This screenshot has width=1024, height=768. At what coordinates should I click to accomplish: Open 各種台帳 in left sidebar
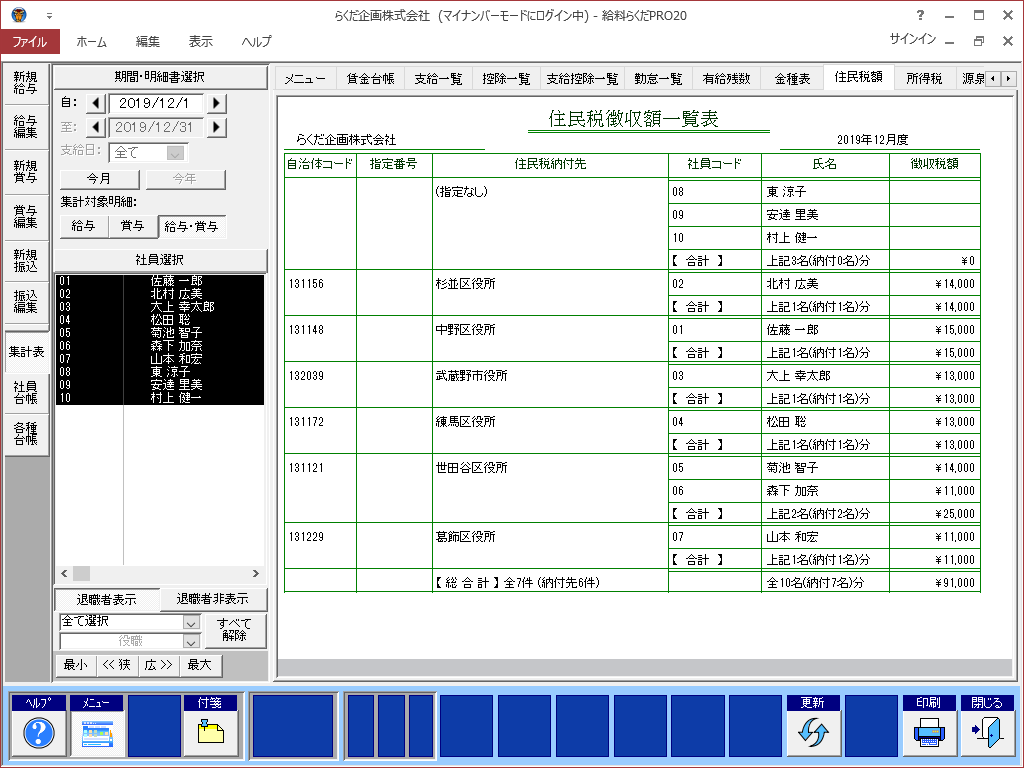pos(25,434)
